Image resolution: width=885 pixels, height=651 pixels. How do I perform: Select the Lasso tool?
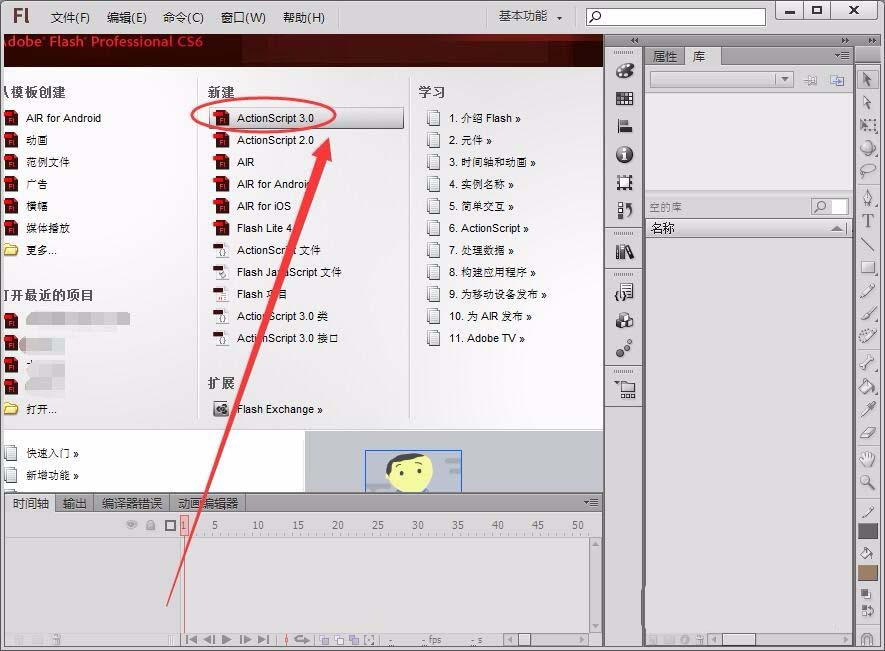click(868, 170)
